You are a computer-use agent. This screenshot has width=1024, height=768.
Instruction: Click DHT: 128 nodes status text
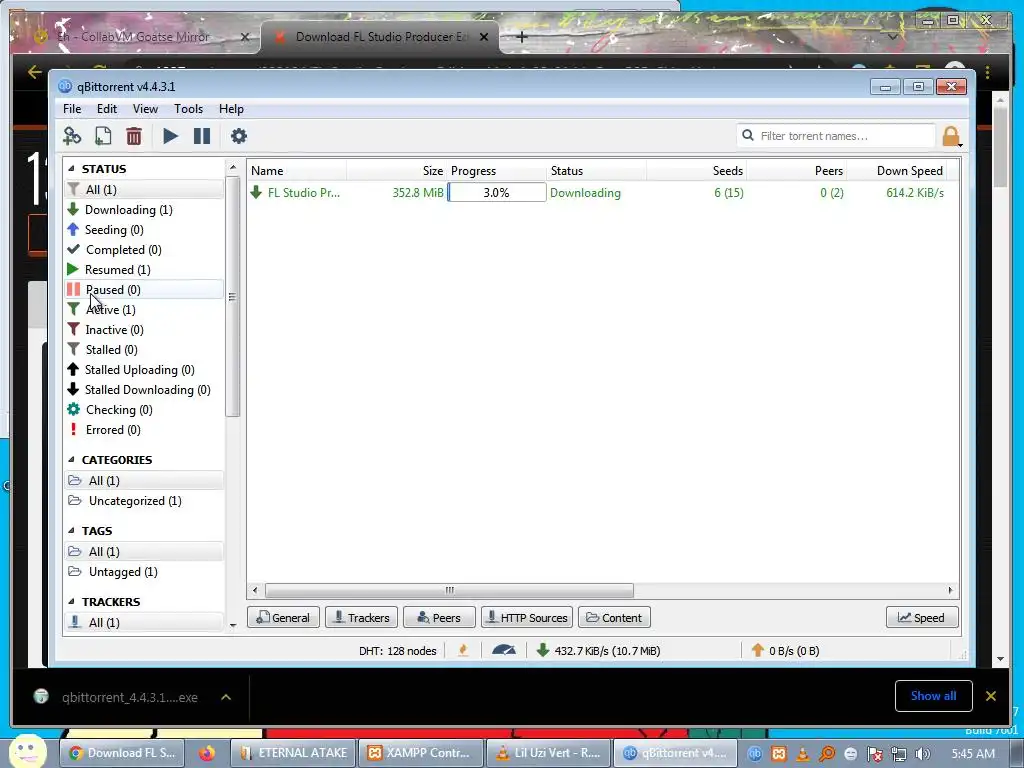(x=397, y=650)
